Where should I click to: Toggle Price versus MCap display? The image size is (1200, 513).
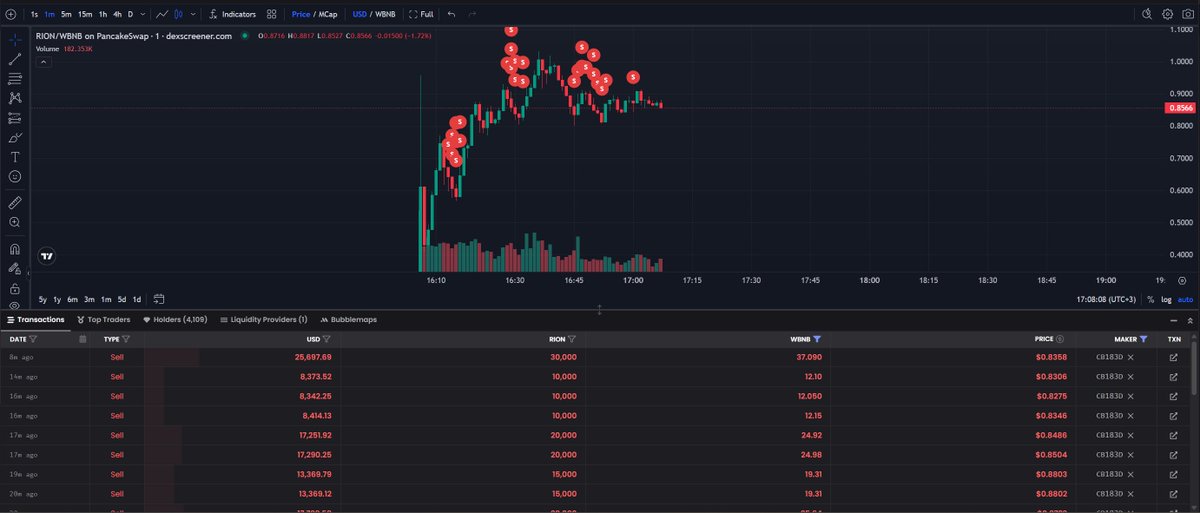coord(314,14)
